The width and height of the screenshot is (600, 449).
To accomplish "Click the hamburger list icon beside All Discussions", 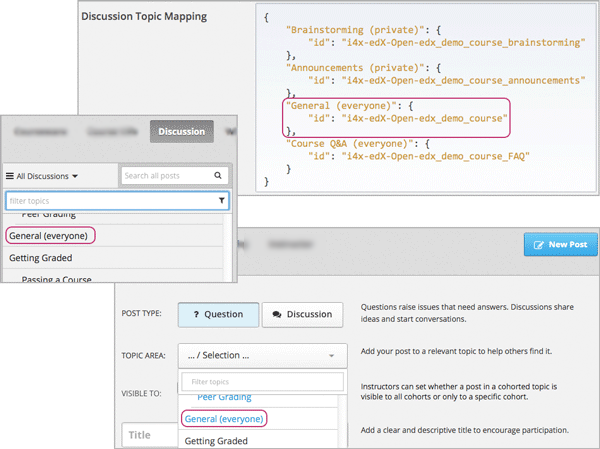I will [x=10, y=176].
